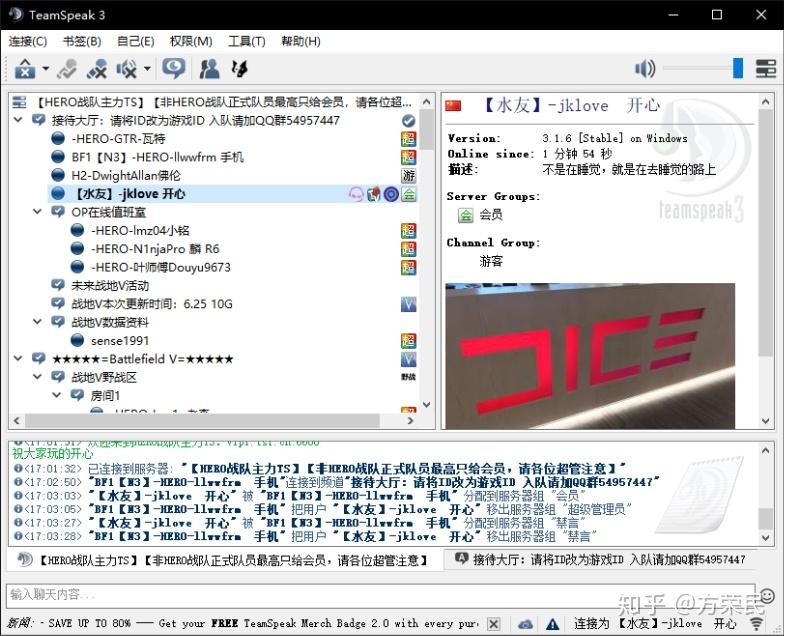Click the server layout icon at toolbar right
Viewport: 785px width, 636px height.
coord(765,69)
